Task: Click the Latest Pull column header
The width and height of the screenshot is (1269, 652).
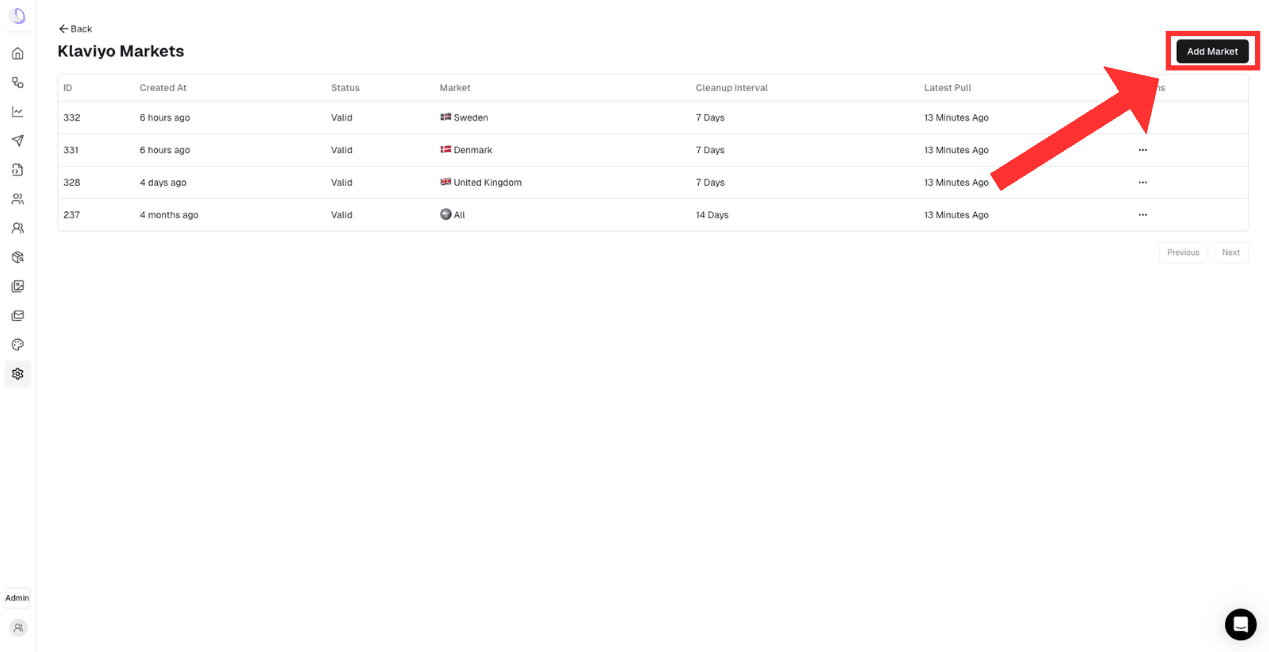Action: click(947, 88)
